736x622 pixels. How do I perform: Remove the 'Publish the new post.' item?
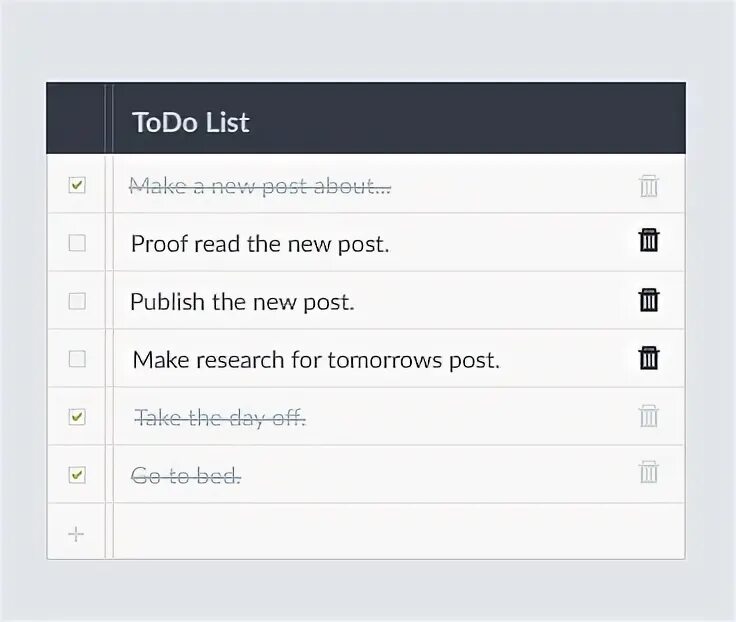click(x=649, y=300)
